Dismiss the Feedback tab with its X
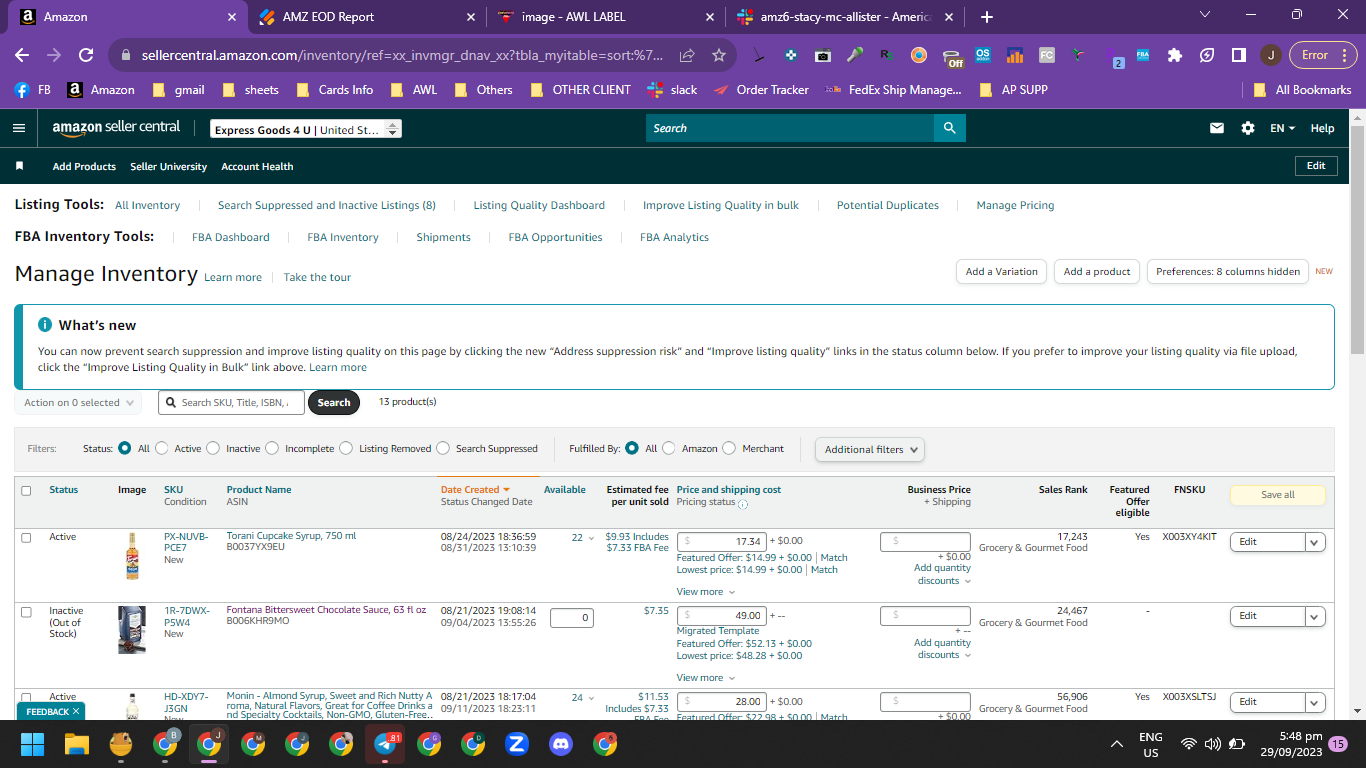The height and width of the screenshot is (768, 1366). click(x=76, y=712)
